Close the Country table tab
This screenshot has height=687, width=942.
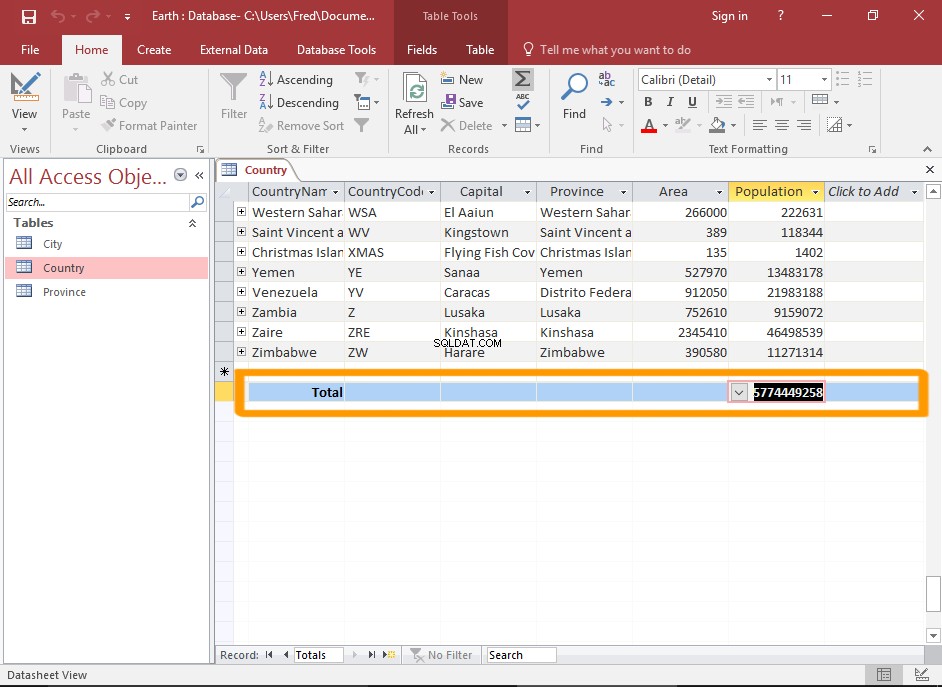929,169
